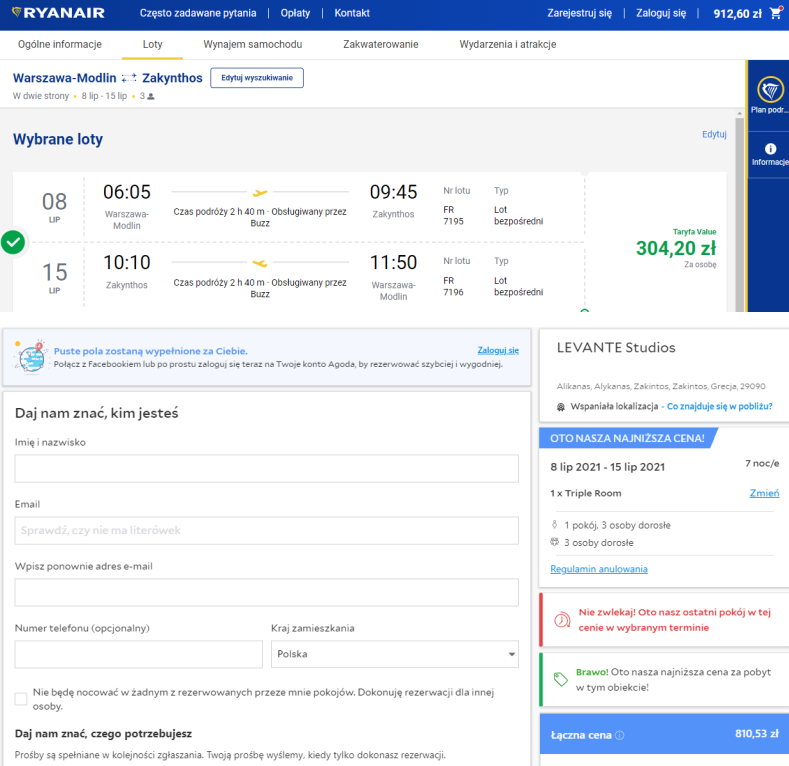Click the globe illustration in the login banner
The width and height of the screenshot is (789, 766).
point(32,357)
